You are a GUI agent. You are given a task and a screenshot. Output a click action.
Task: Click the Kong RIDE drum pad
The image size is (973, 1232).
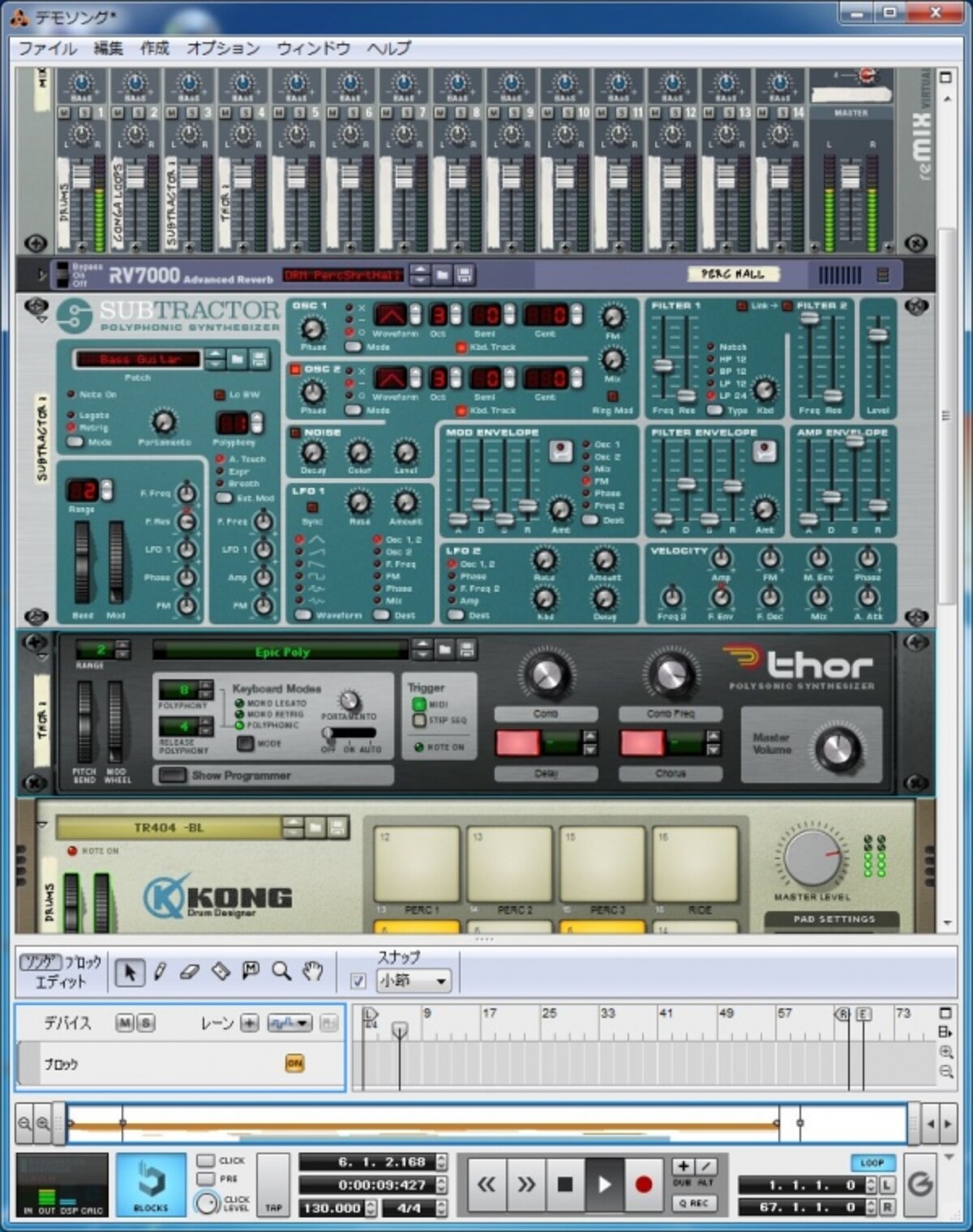696,863
